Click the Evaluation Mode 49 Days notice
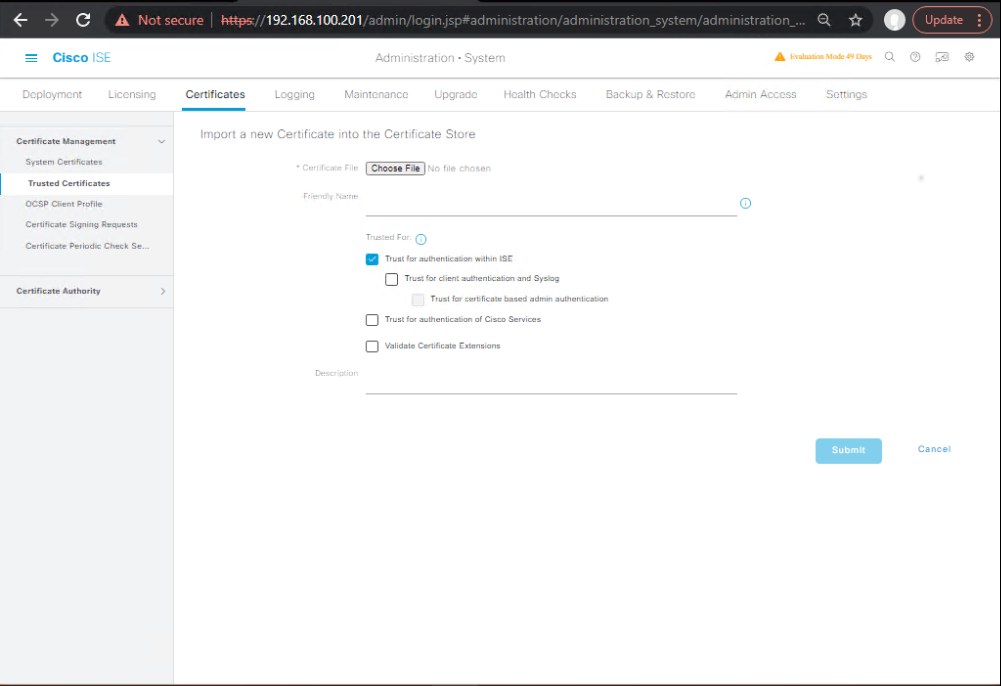The height and width of the screenshot is (686, 1001). coord(831,57)
